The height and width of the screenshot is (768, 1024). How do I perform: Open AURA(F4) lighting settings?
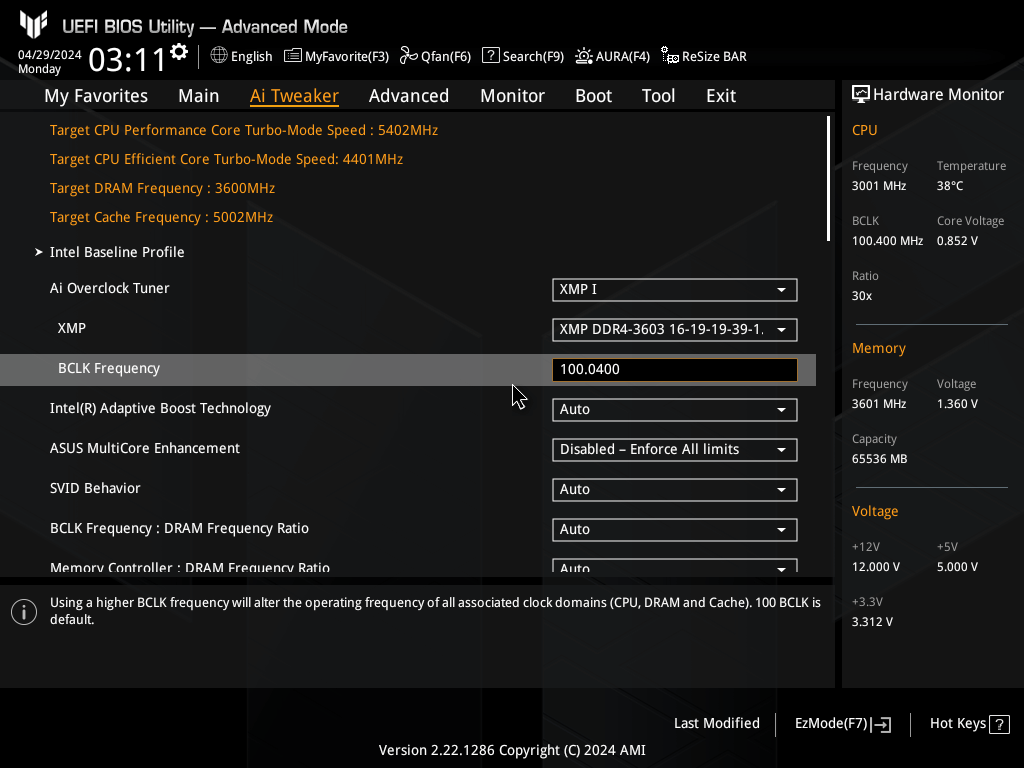pos(612,56)
